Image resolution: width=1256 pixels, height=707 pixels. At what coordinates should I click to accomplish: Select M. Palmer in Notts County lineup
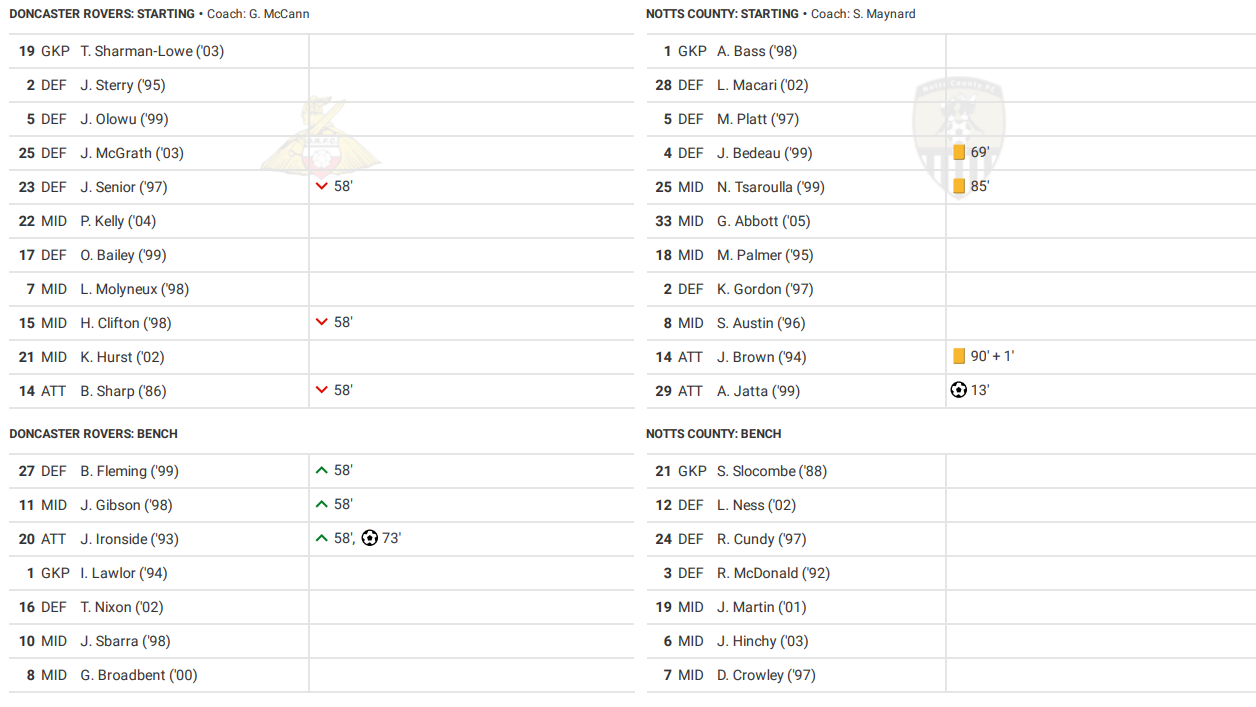click(x=765, y=255)
